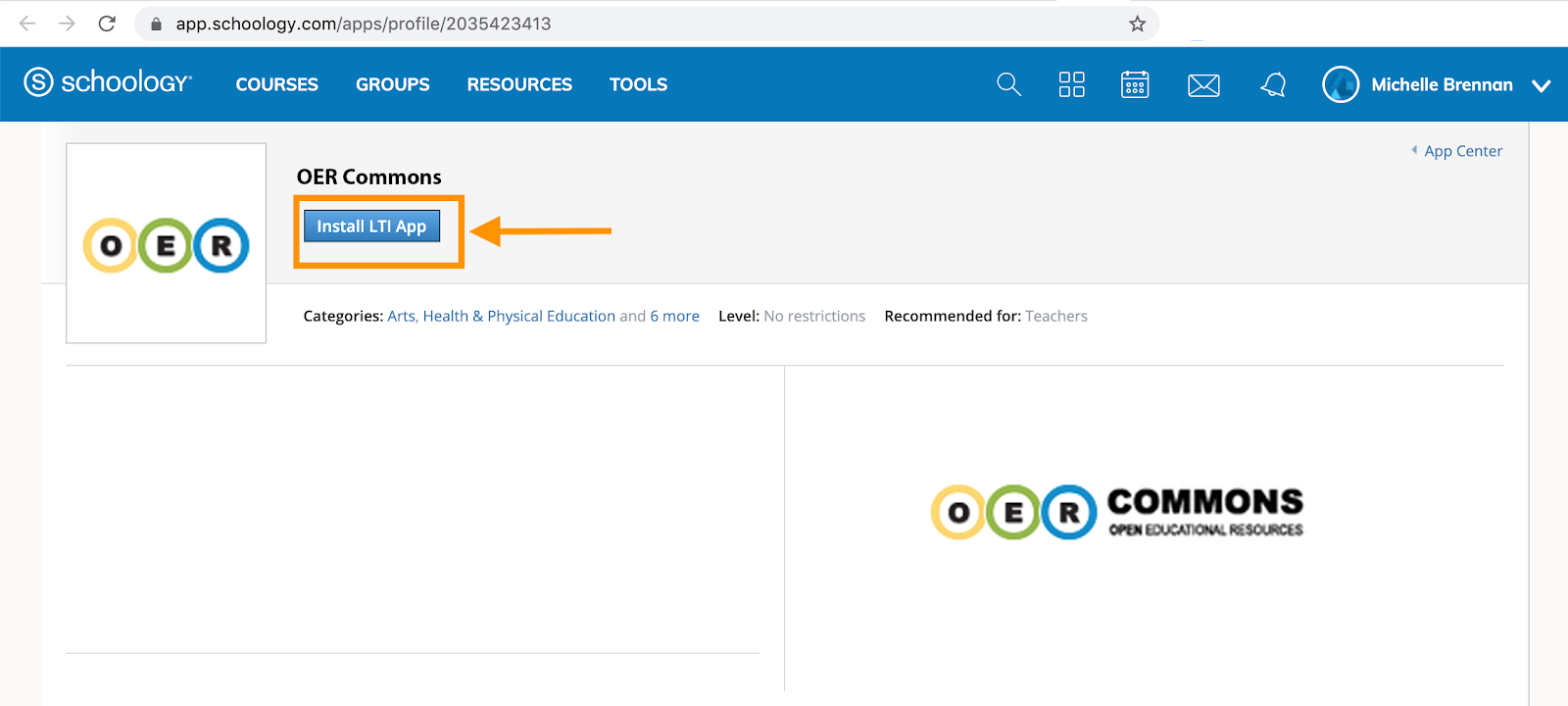
Task: Click the OER Commons title text
Action: [x=369, y=176]
